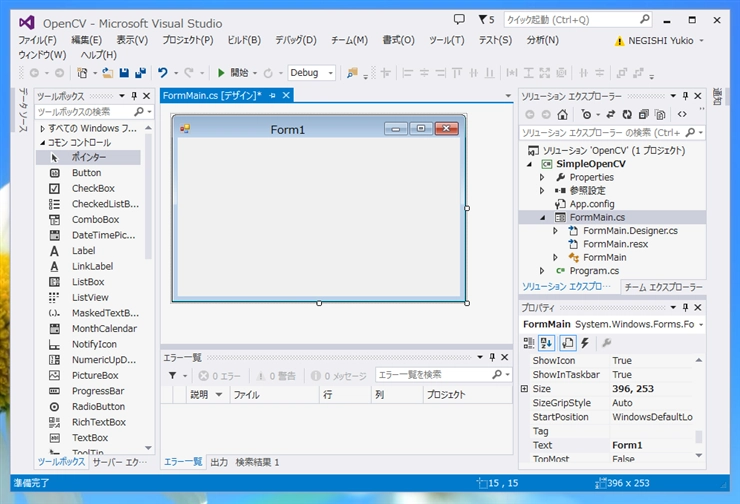The height and width of the screenshot is (504, 740).
Task: Click the Save icon in toolbar
Action: [124, 73]
